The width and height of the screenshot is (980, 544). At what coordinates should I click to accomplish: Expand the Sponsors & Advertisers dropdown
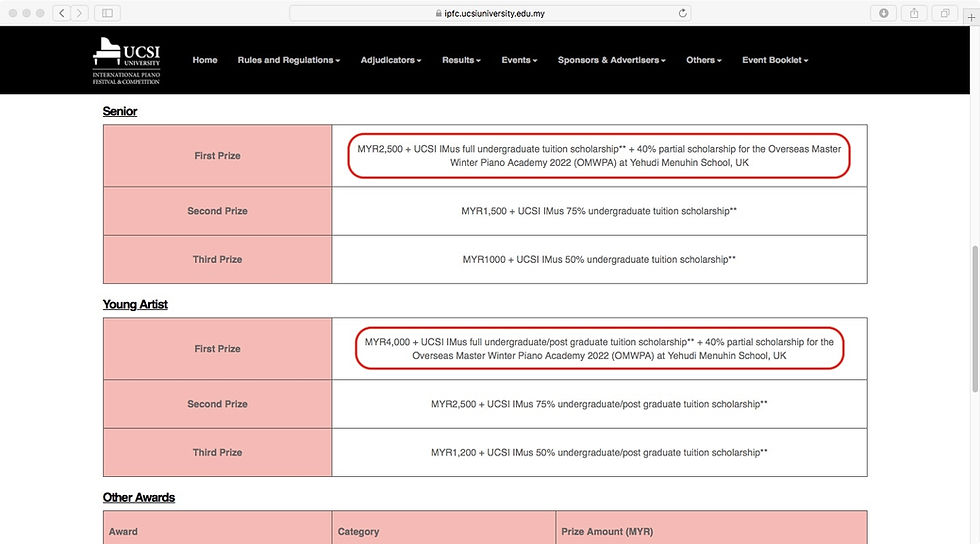point(611,60)
